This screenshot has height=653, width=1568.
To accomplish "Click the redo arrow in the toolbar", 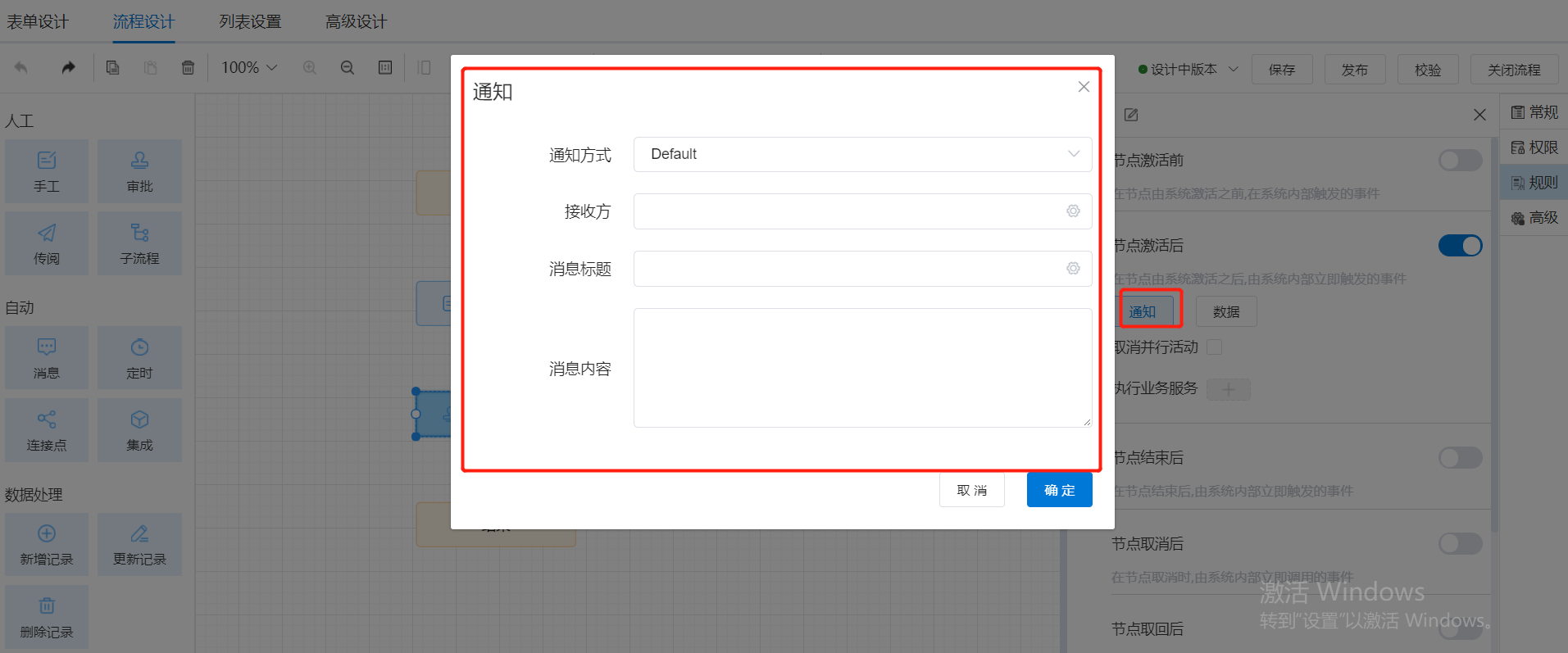I will pos(68,67).
